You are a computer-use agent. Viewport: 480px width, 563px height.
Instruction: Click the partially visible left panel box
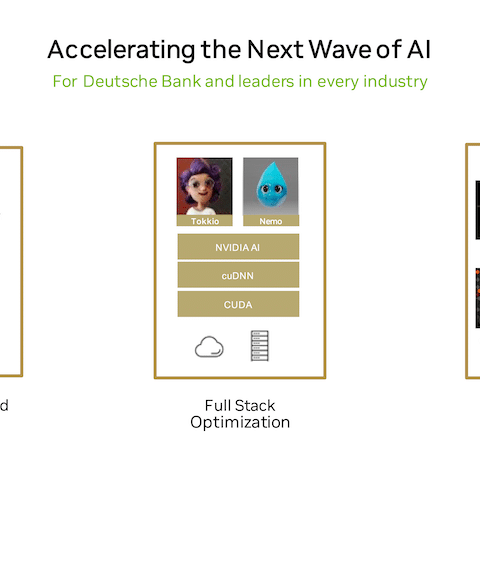tap(11, 261)
